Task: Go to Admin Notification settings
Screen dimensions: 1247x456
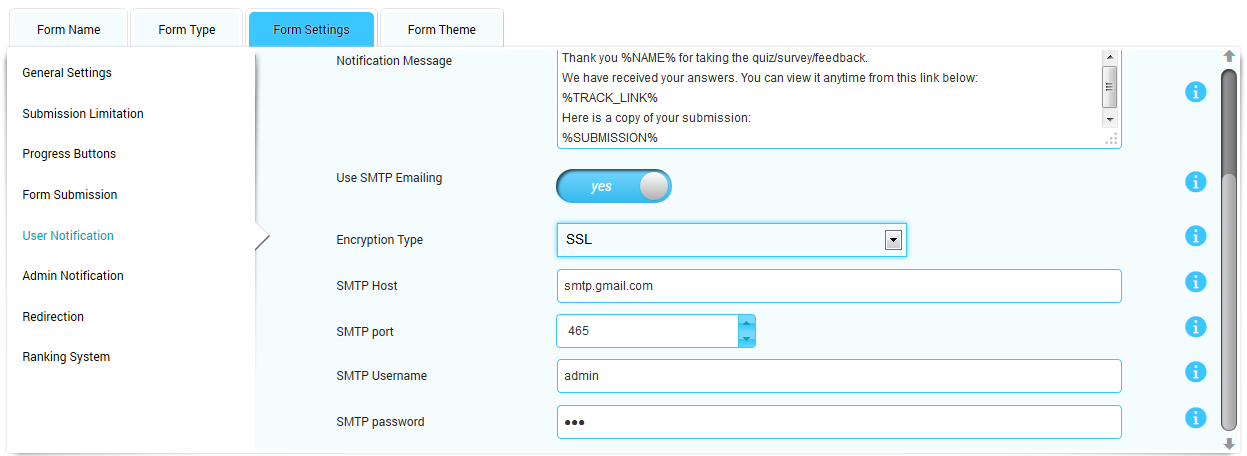Action: click(73, 276)
